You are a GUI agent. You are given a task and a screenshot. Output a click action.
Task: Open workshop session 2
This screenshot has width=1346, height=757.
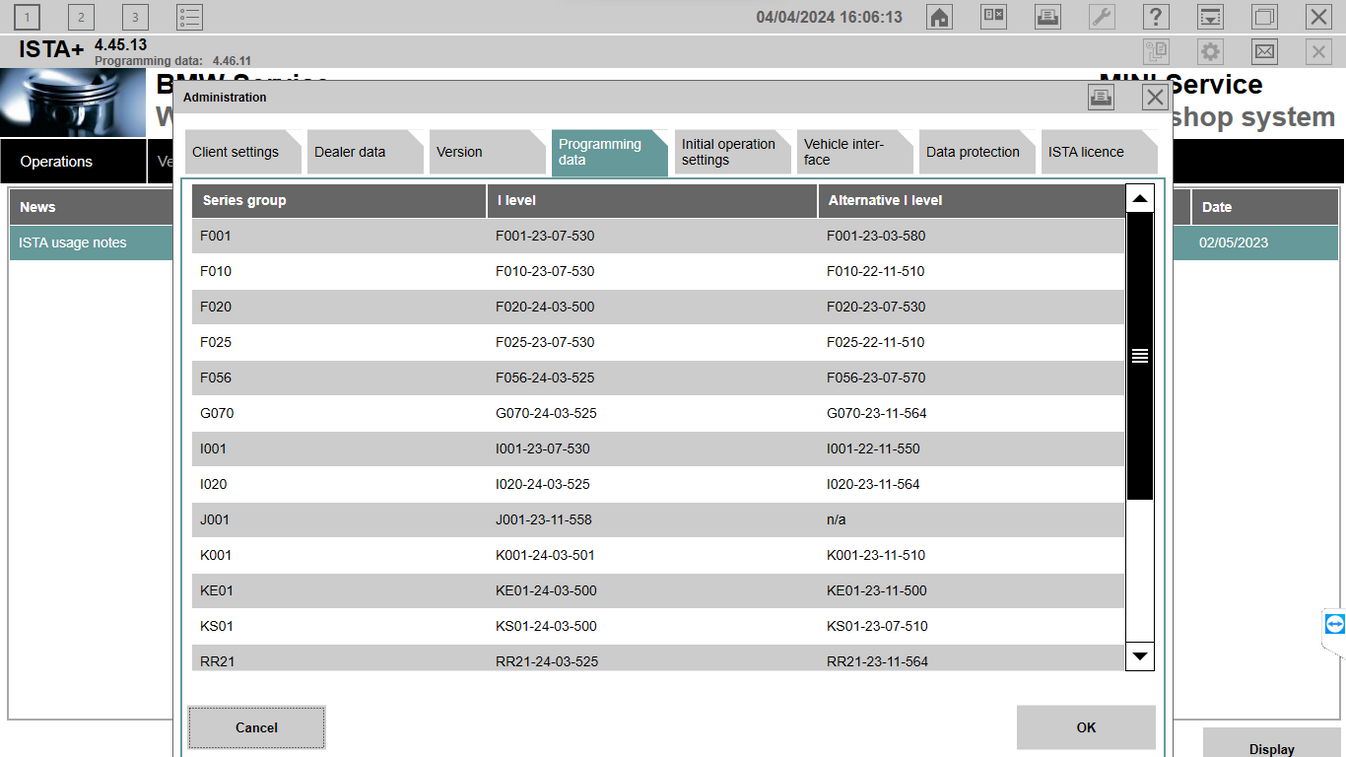(80, 17)
